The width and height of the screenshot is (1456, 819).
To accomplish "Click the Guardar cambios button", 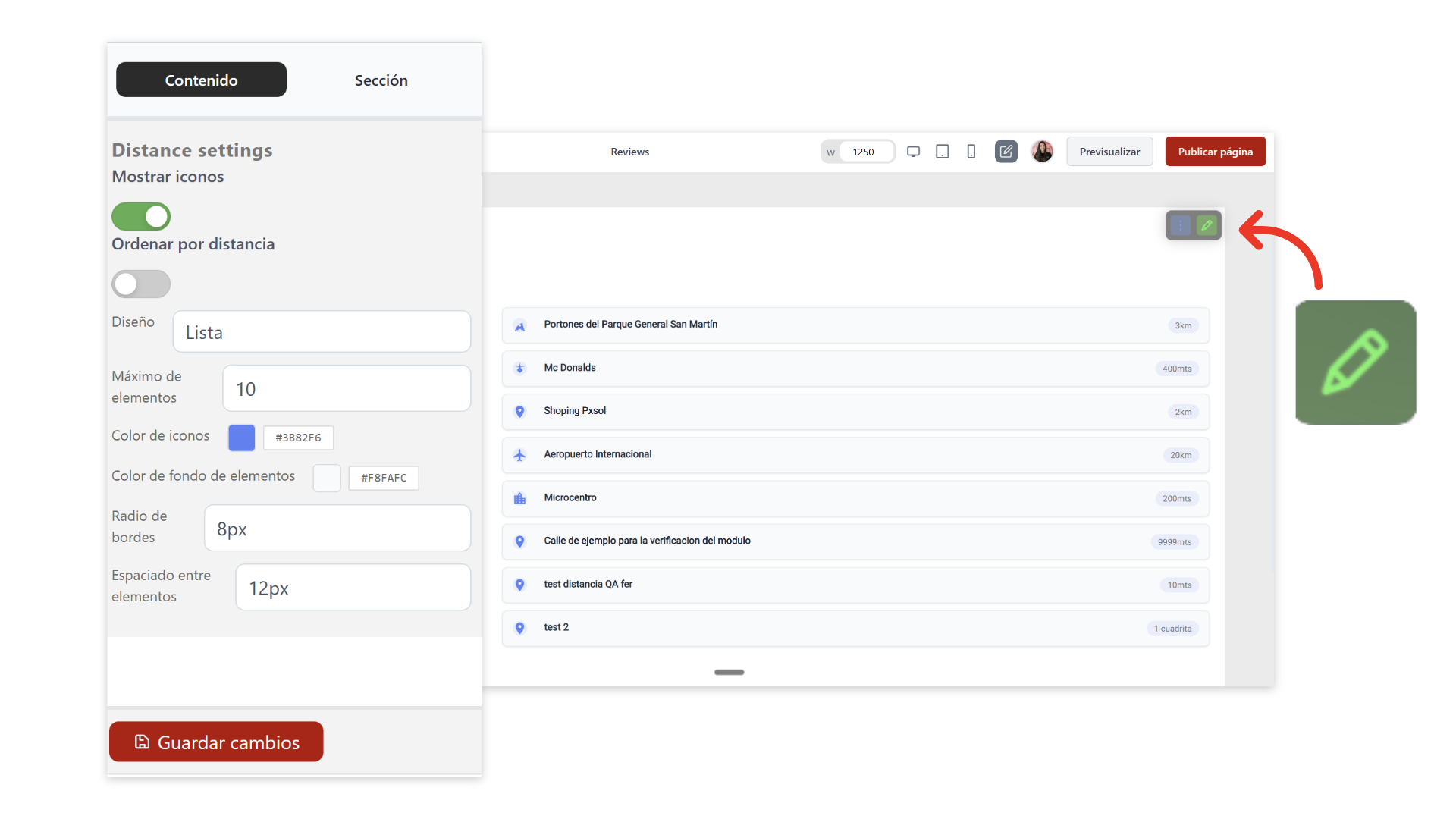I will pyautogui.click(x=216, y=742).
